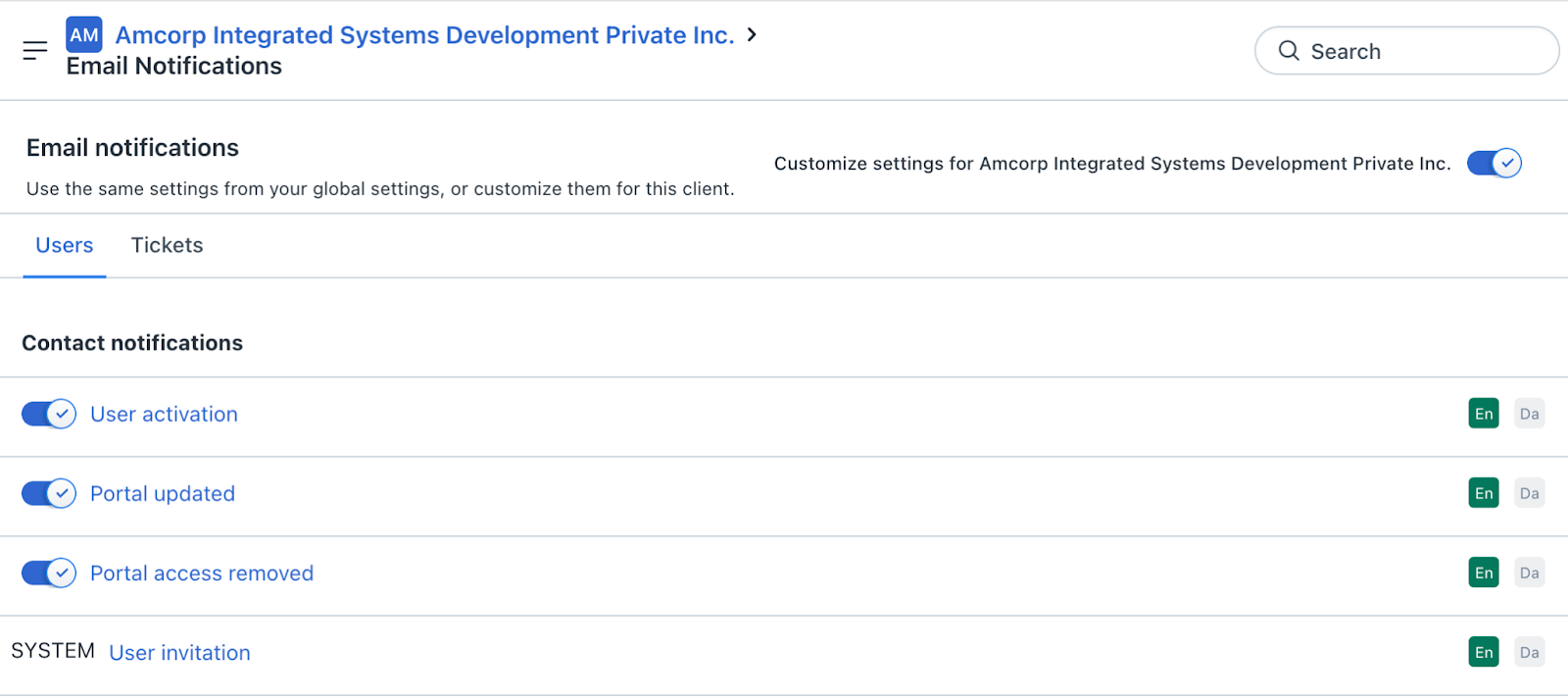This screenshot has width=1568, height=699.
Task: Open the Portal updated email template
Action: pos(163,494)
